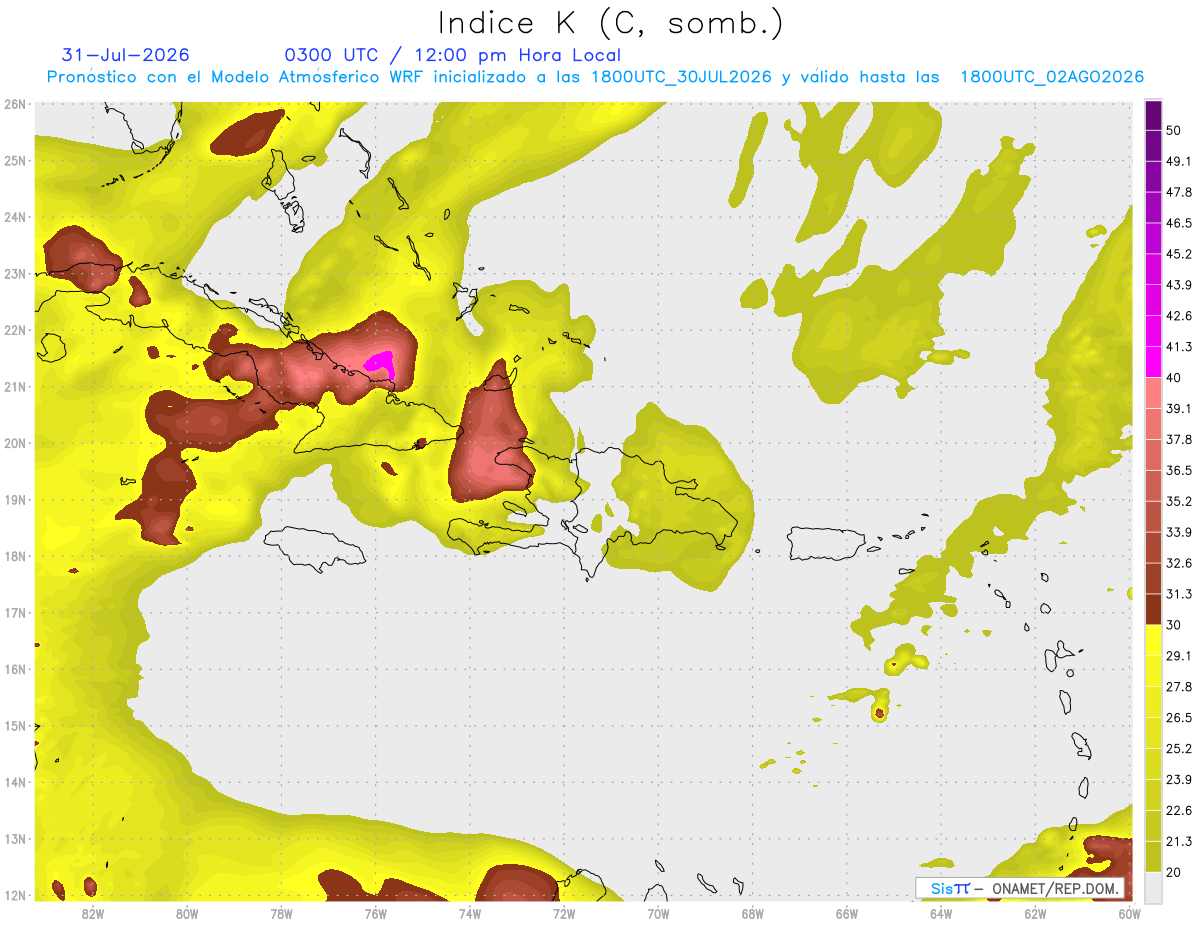The height and width of the screenshot is (927, 1200).
Task: Click the colorbar value 47.8
Action: [1178, 192]
